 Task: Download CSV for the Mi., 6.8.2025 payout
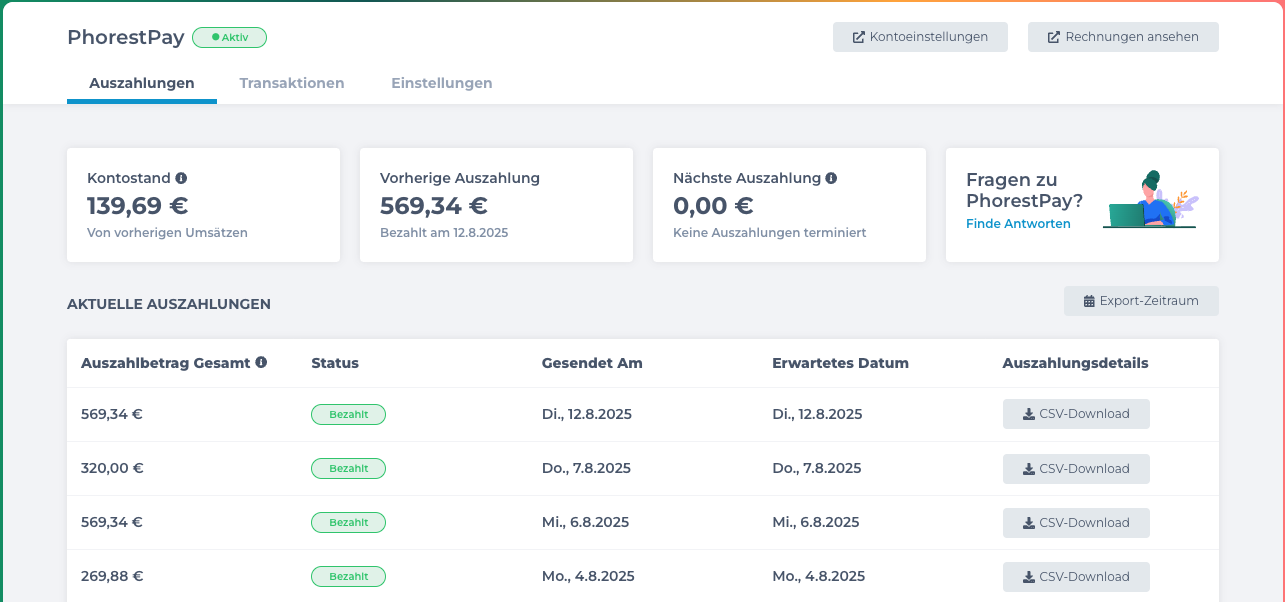(1076, 523)
